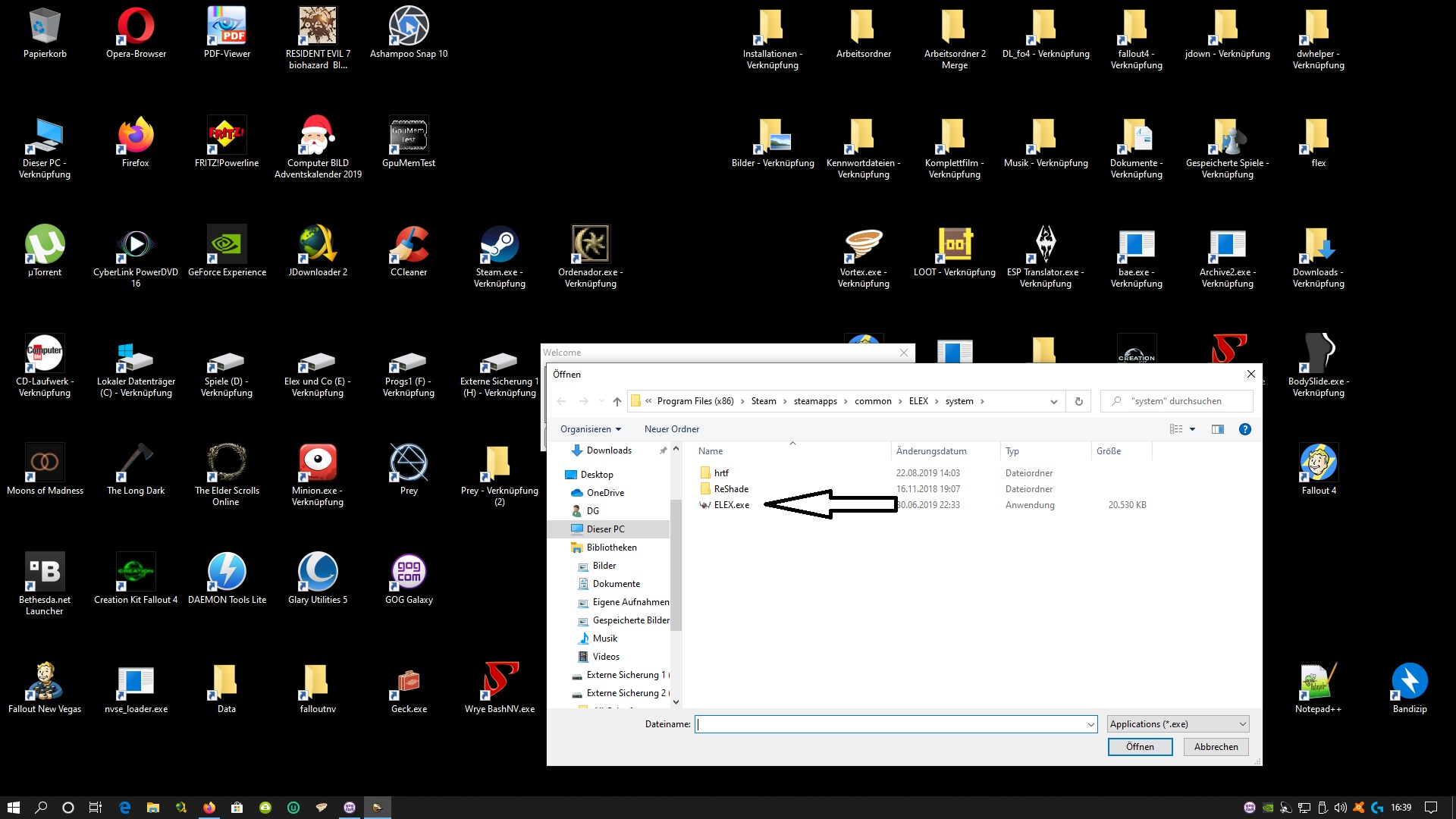Open the ReShade folder

730,489
